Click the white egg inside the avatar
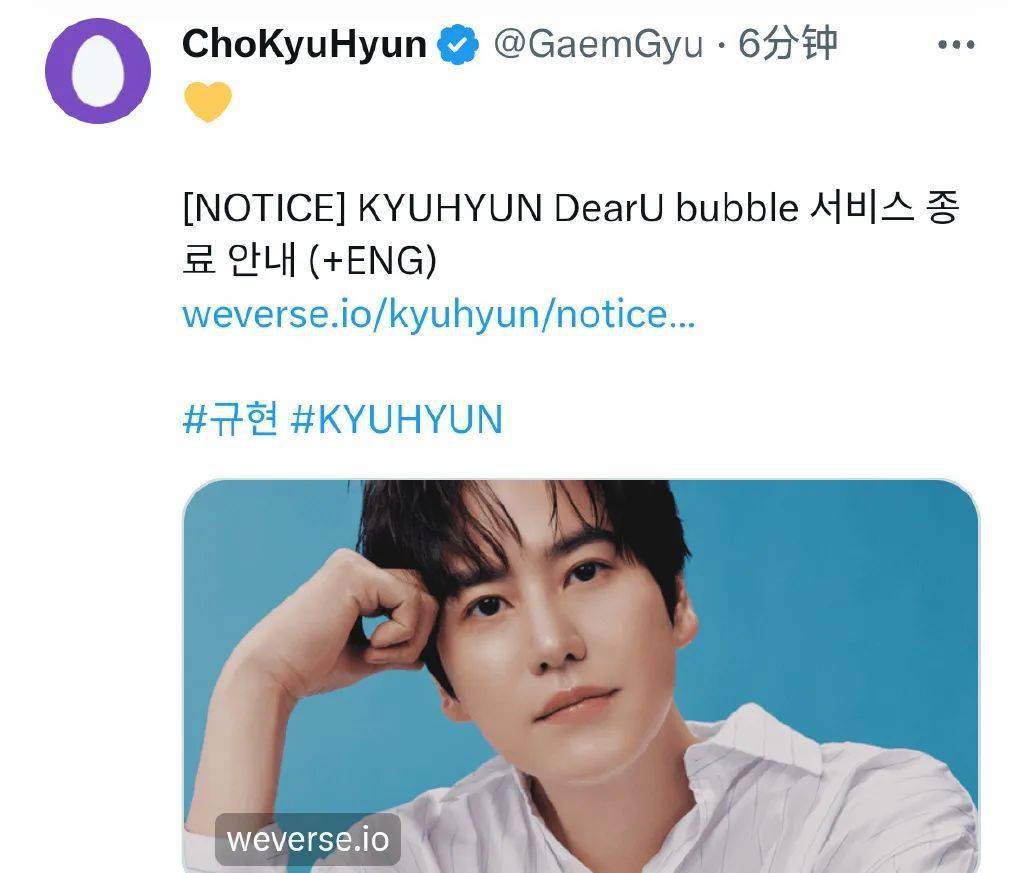This screenshot has height=873, width=1024. click(x=98, y=70)
